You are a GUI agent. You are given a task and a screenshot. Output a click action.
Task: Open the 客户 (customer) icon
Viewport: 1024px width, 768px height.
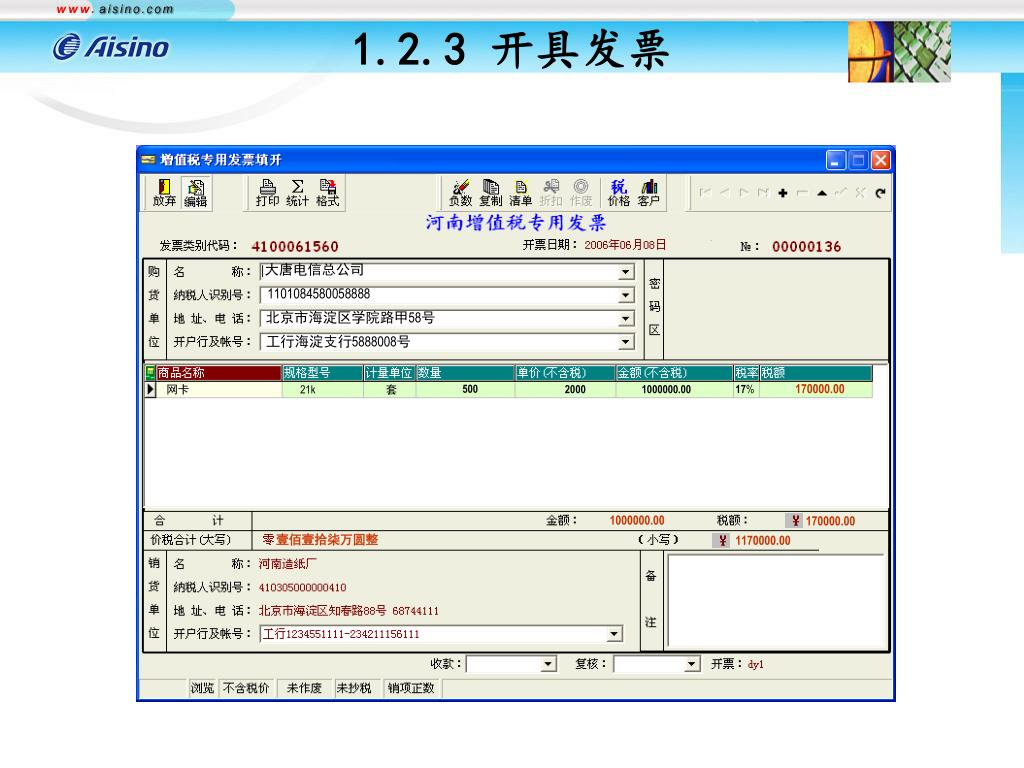point(648,193)
